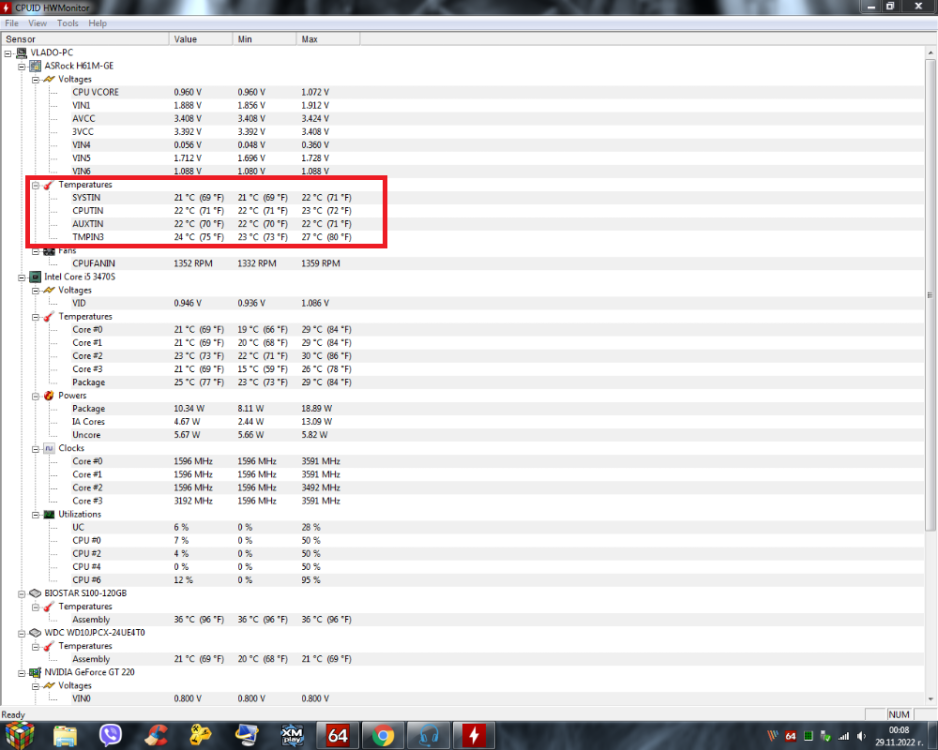This screenshot has height=750, width=938.
Task: Open Windows Explorer from the taskbar
Action: click(65, 736)
